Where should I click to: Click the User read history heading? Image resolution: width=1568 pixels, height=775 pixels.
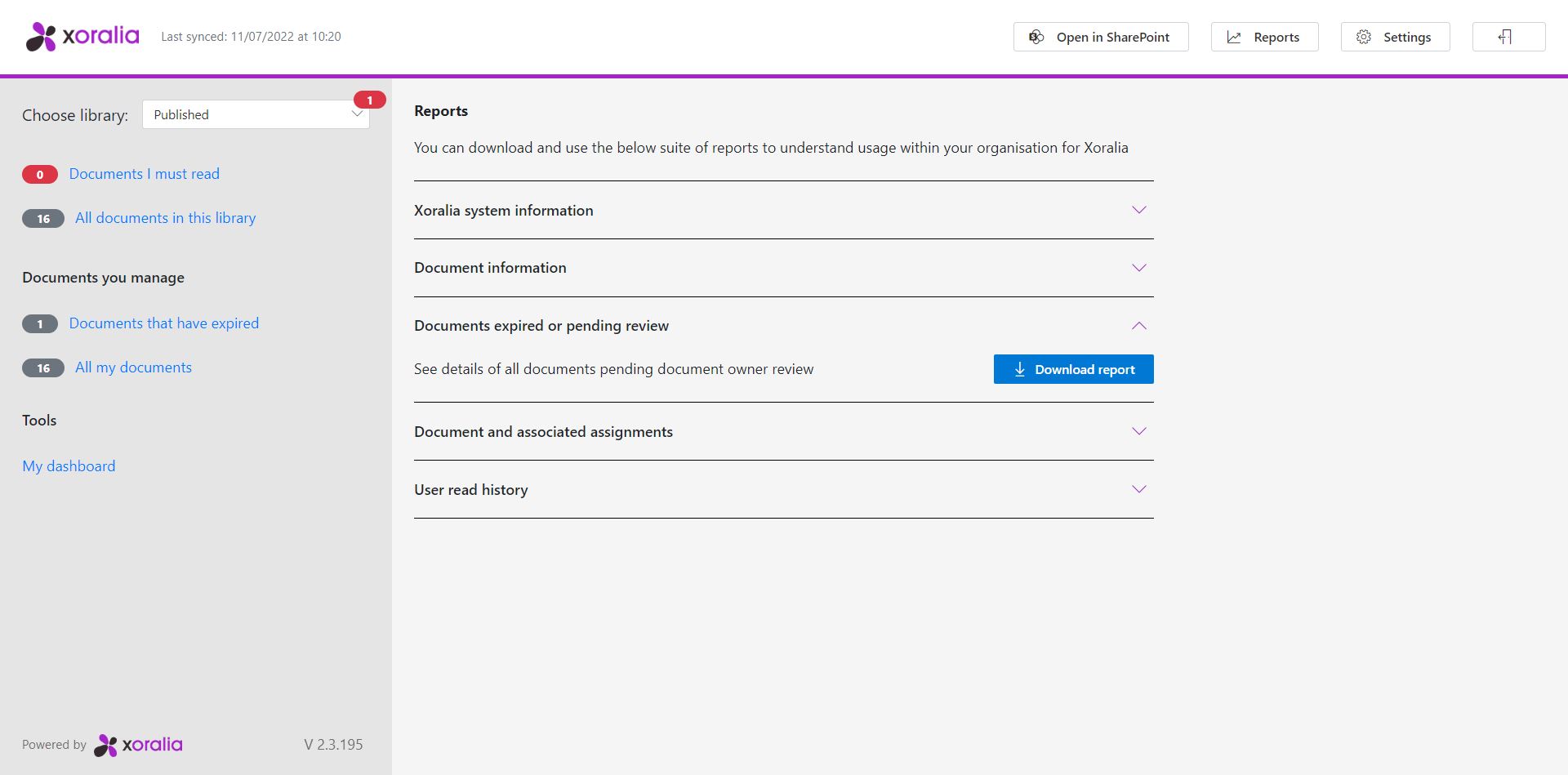click(471, 490)
